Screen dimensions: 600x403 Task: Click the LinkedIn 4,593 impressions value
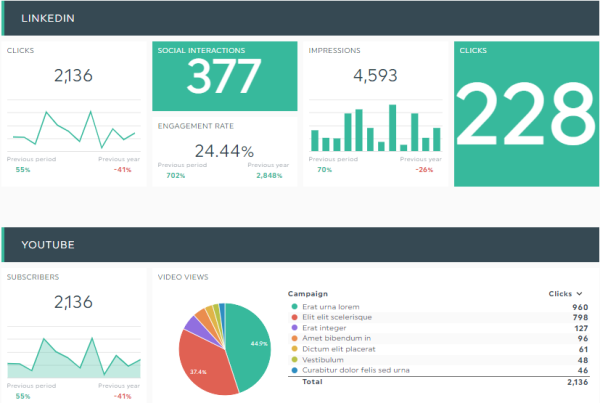click(375, 75)
